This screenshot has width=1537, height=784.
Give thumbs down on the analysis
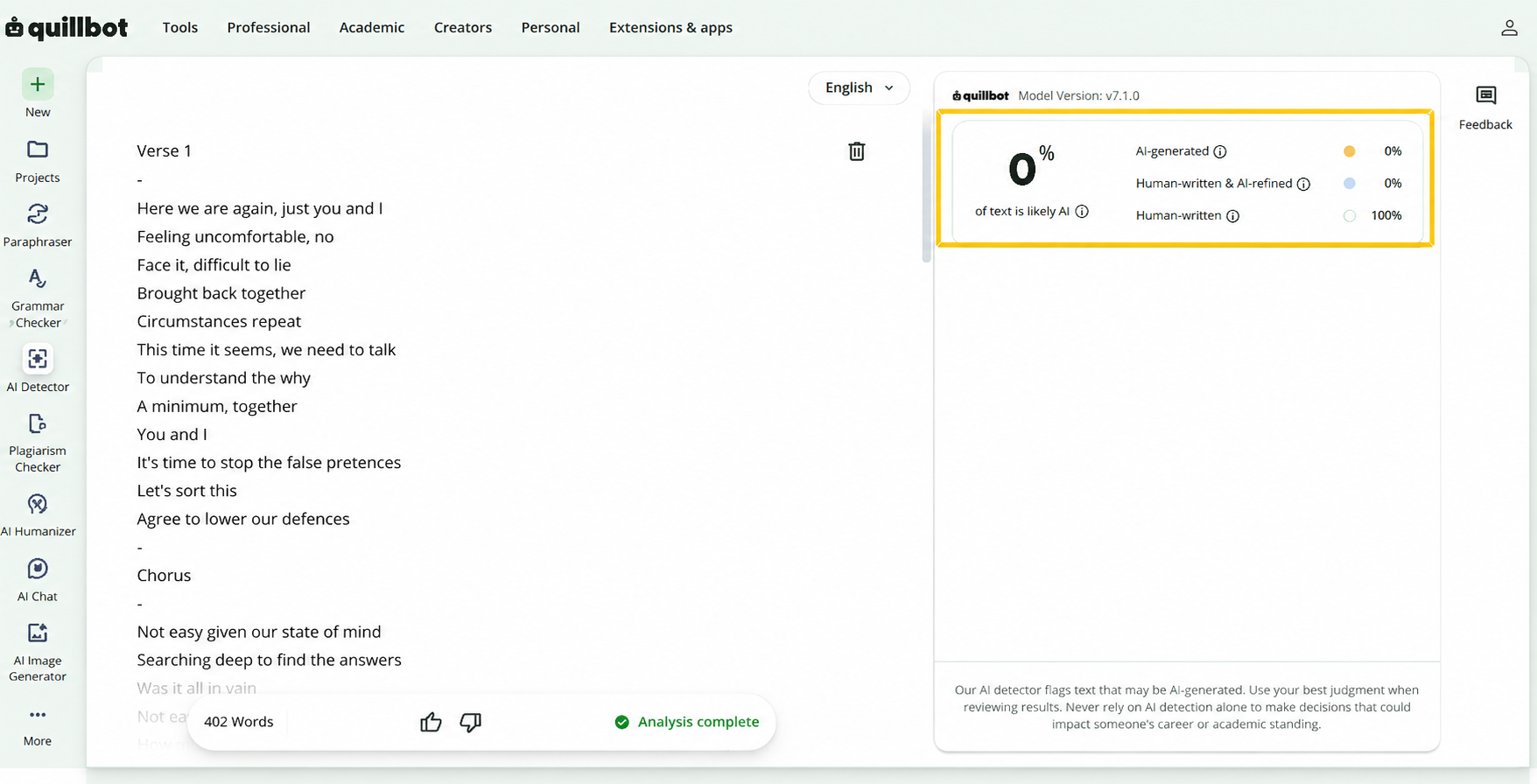click(x=471, y=722)
